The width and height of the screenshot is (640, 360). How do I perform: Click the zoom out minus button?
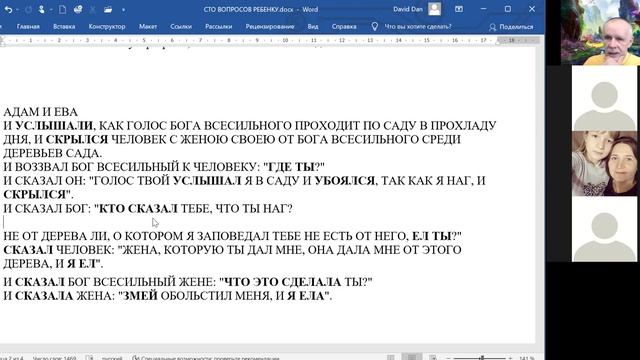click(x=448, y=358)
